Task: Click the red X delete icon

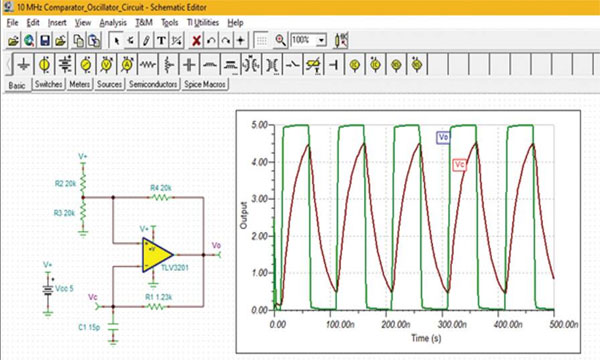Action: coord(196,40)
